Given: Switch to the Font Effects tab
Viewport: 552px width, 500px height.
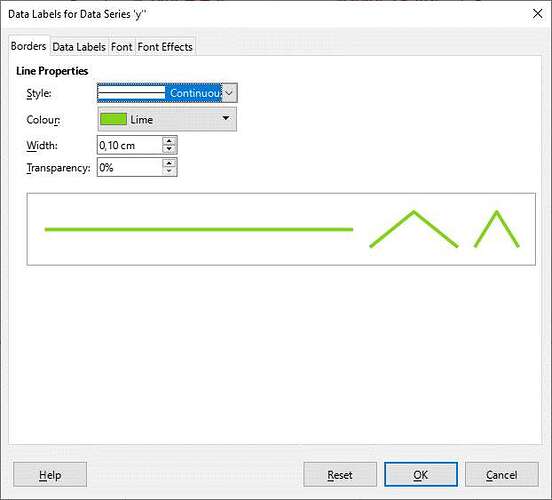Looking at the screenshot, I should click(x=165, y=47).
